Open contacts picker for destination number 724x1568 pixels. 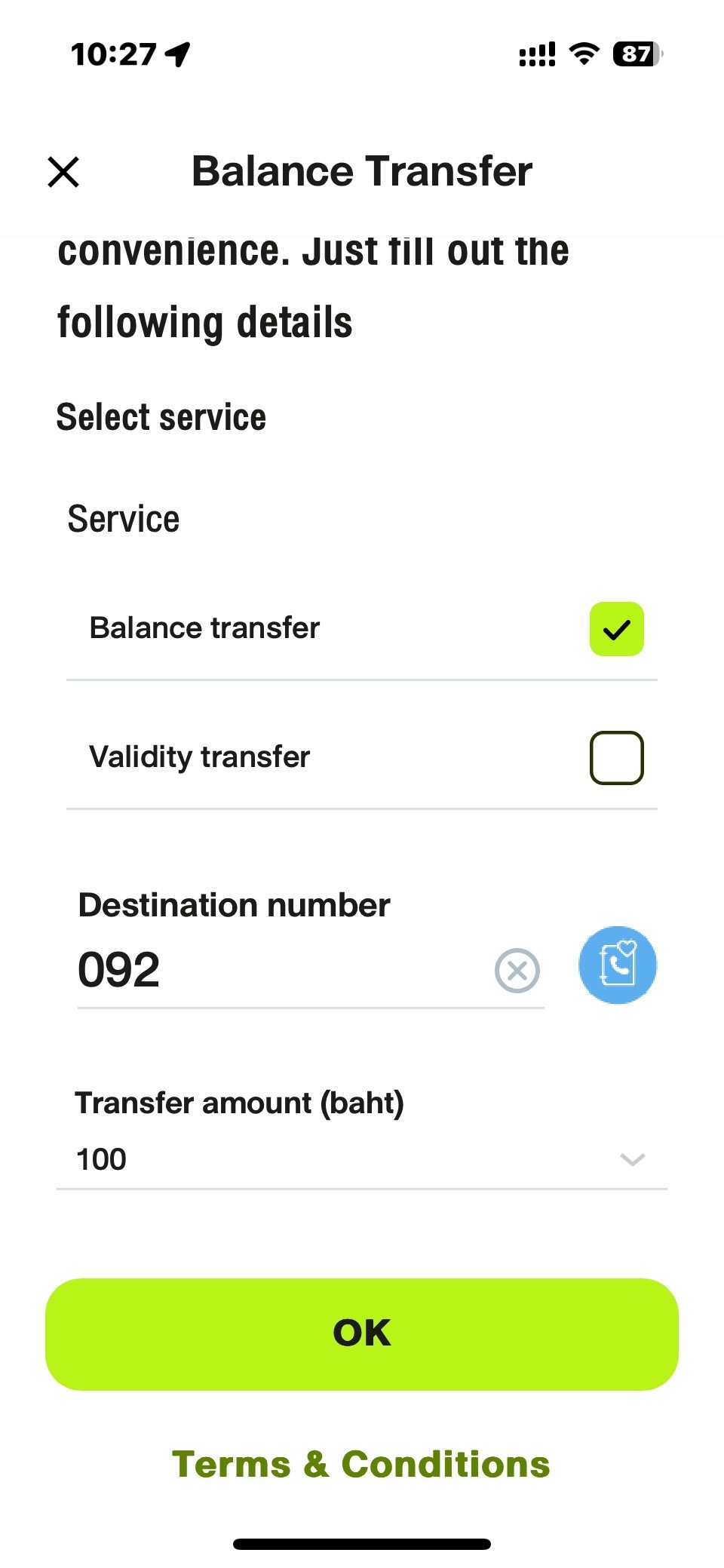617,965
